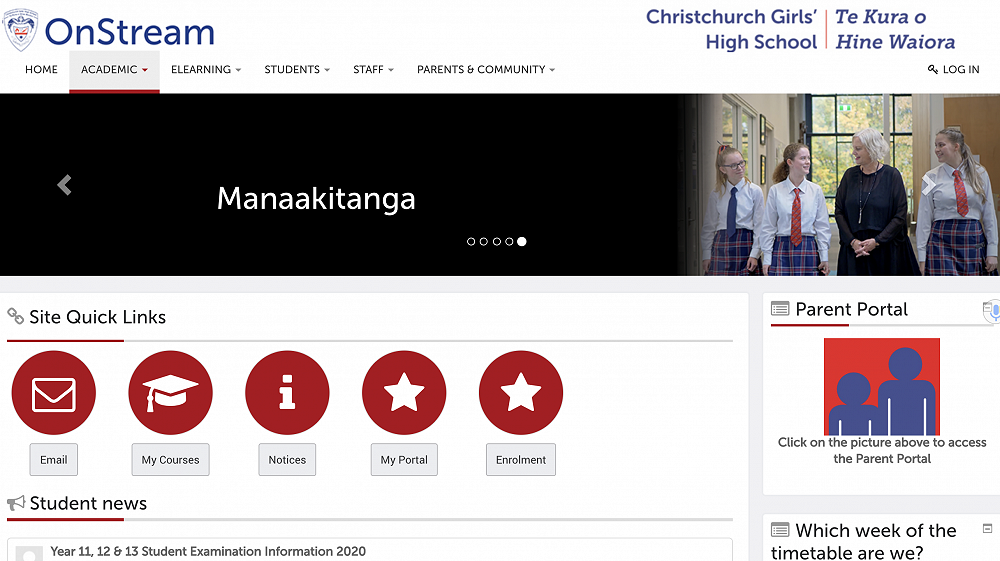Expand the Academic dropdown menu
Viewport: 1000px width, 561px height.
tap(114, 70)
